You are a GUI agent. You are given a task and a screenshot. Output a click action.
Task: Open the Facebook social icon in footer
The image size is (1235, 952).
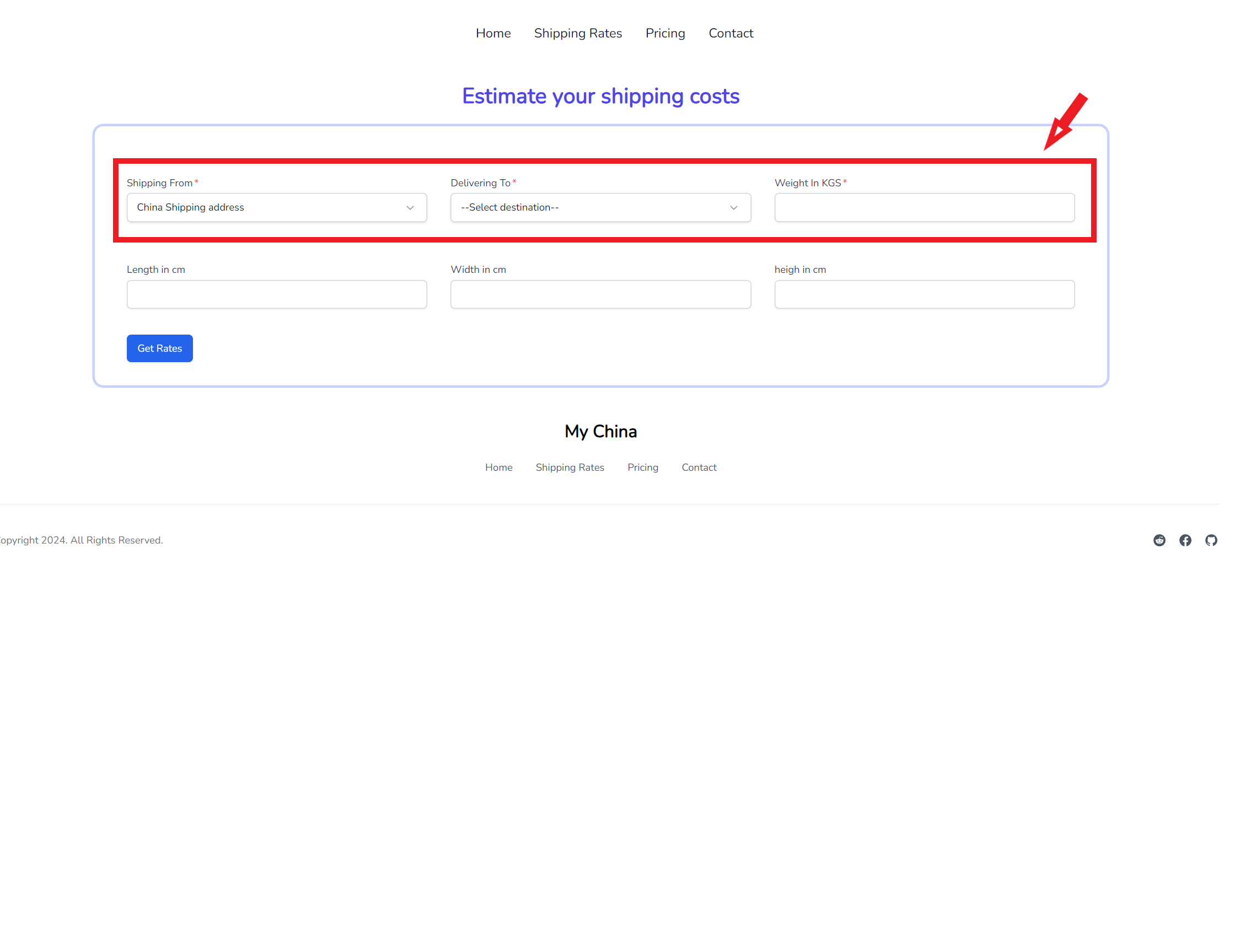tap(1185, 540)
